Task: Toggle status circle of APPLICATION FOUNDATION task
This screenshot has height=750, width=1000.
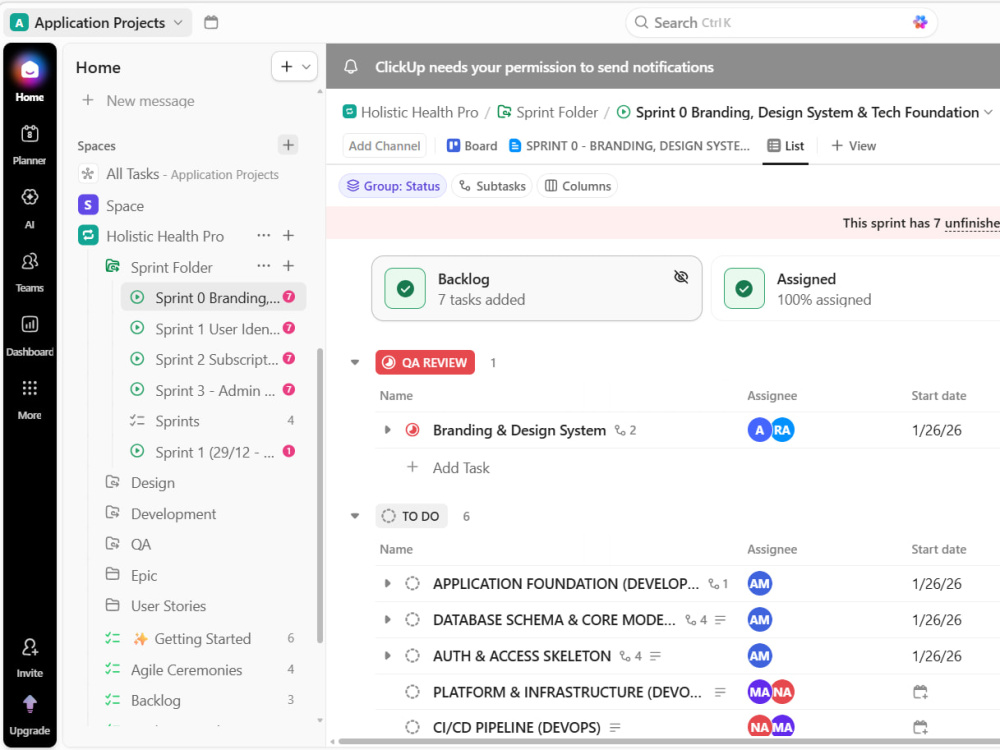Action: tap(412, 584)
